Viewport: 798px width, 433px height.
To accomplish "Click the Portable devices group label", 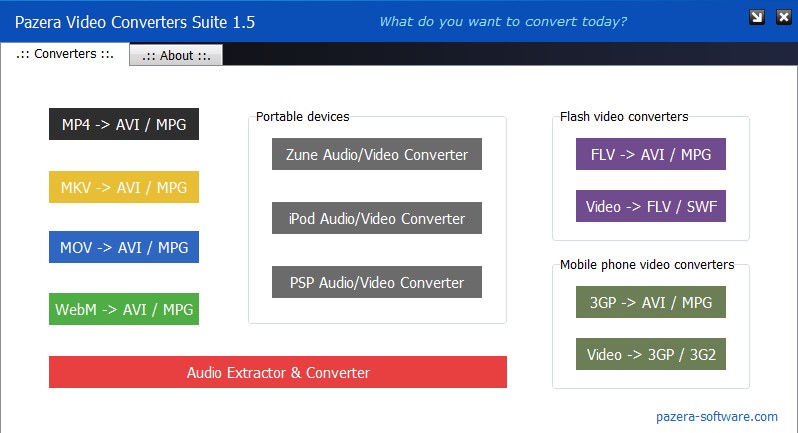I will click(303, 117).
